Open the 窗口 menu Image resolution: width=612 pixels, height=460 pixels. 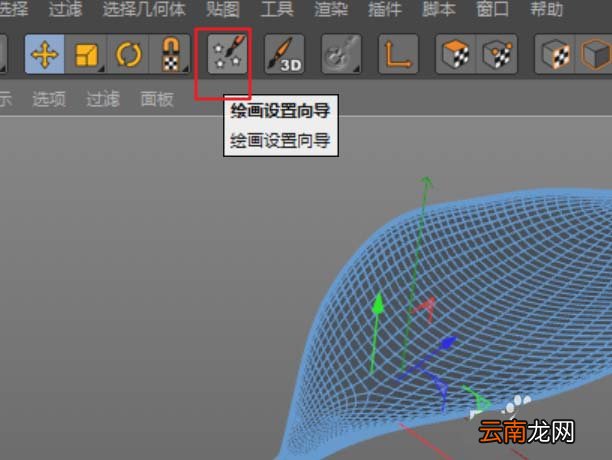[x=493, y=9]
